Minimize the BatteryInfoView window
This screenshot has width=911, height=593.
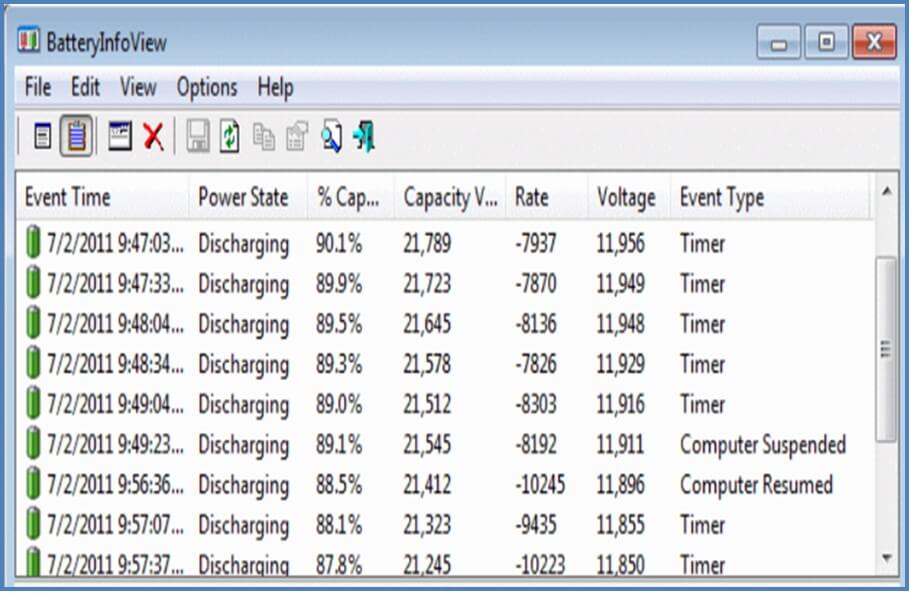tap(779, 42)
